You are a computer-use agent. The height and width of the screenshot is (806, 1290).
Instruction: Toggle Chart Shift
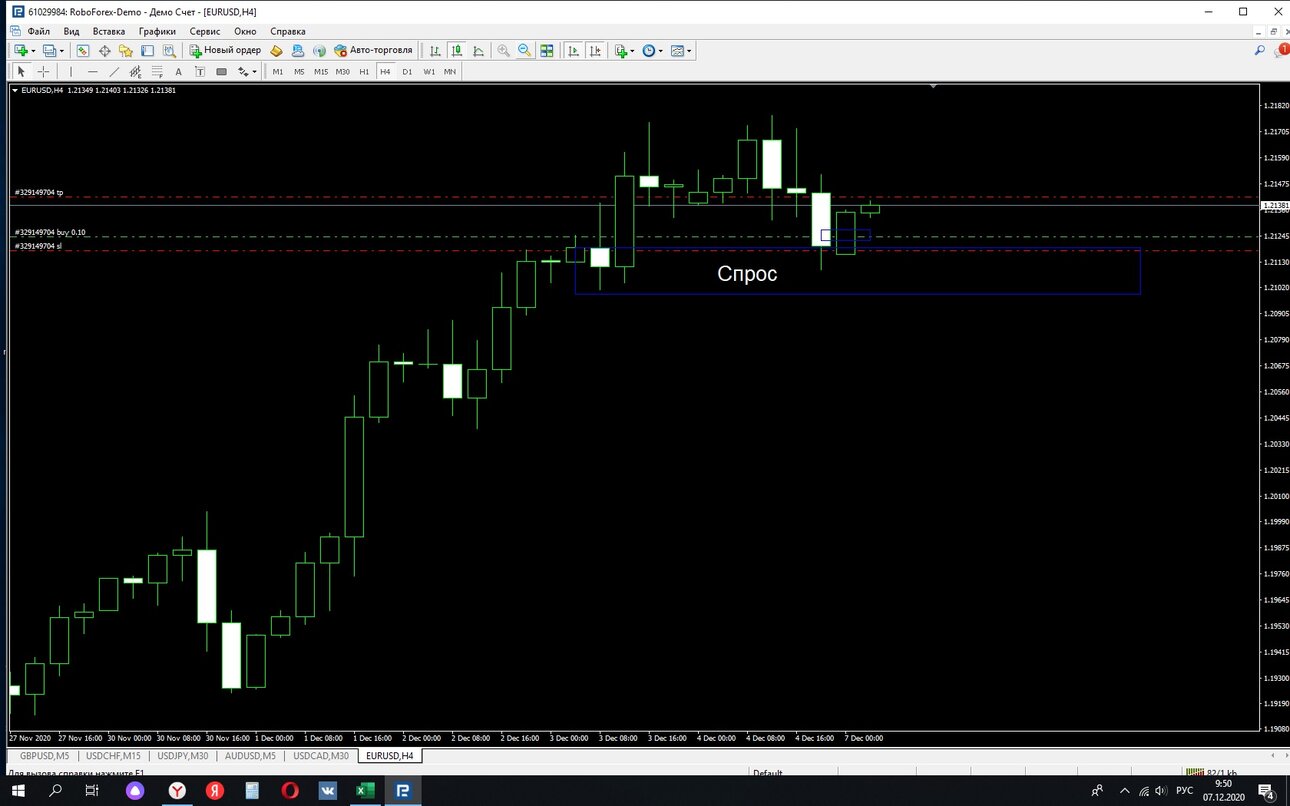596,50
